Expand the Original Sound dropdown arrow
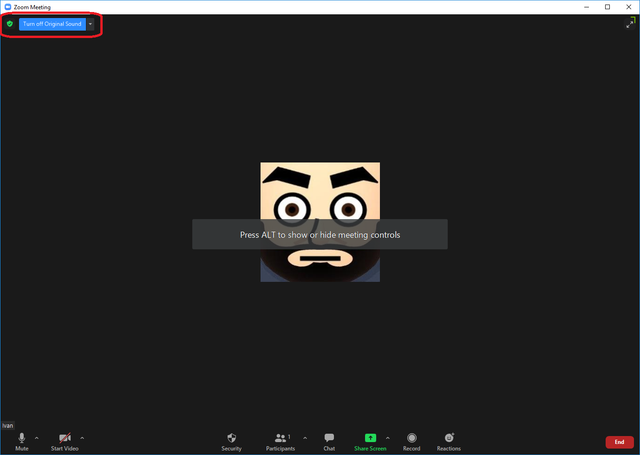This screenshot has width=640, height=455. (90, 23)
